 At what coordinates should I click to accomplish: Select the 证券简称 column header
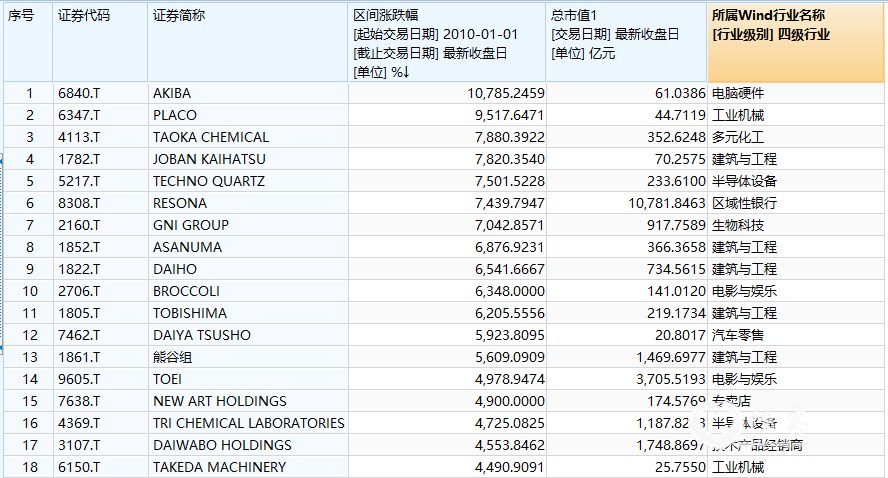tap(247, 43)
